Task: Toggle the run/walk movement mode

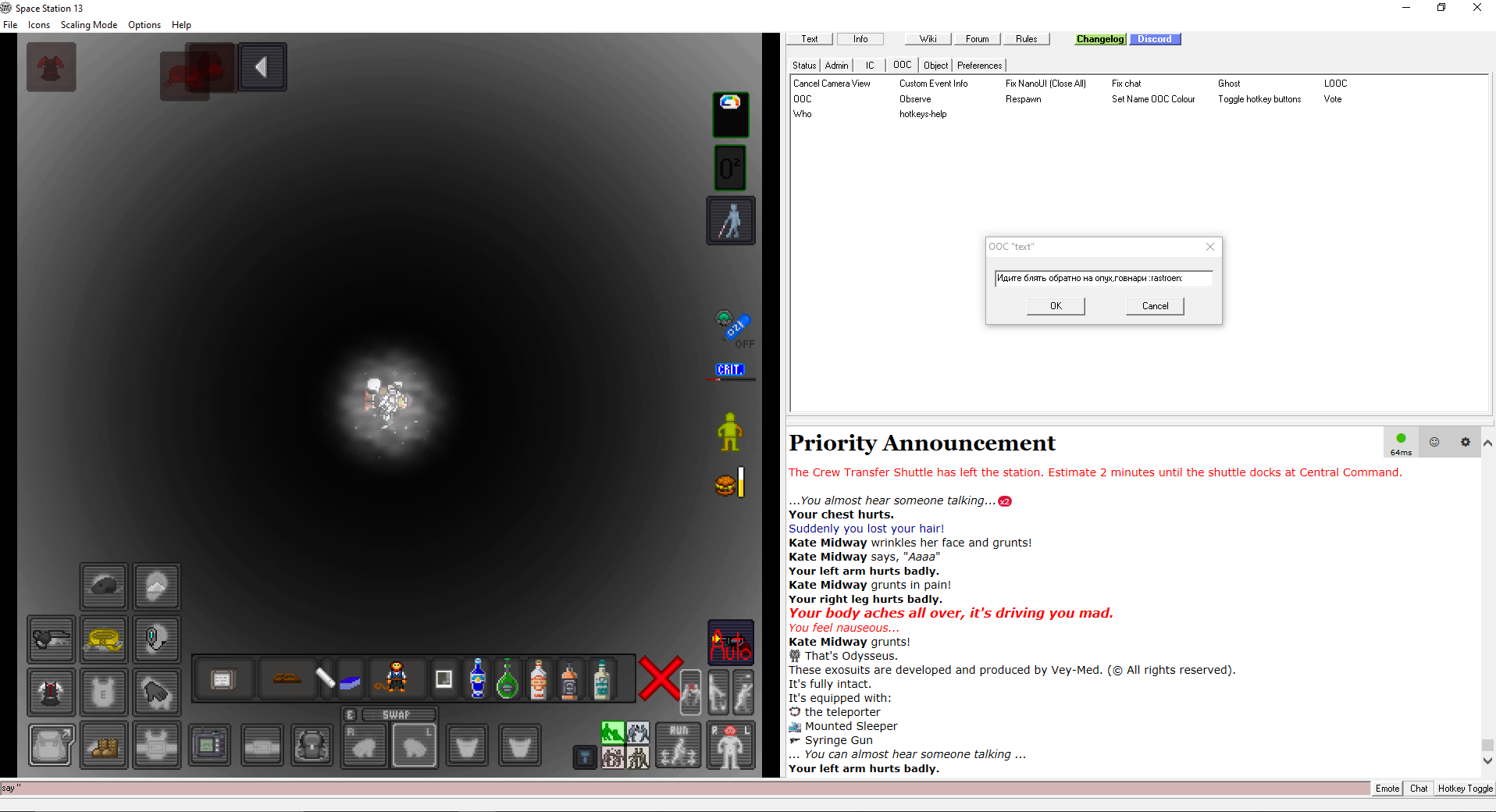Action: click(678, 746)
